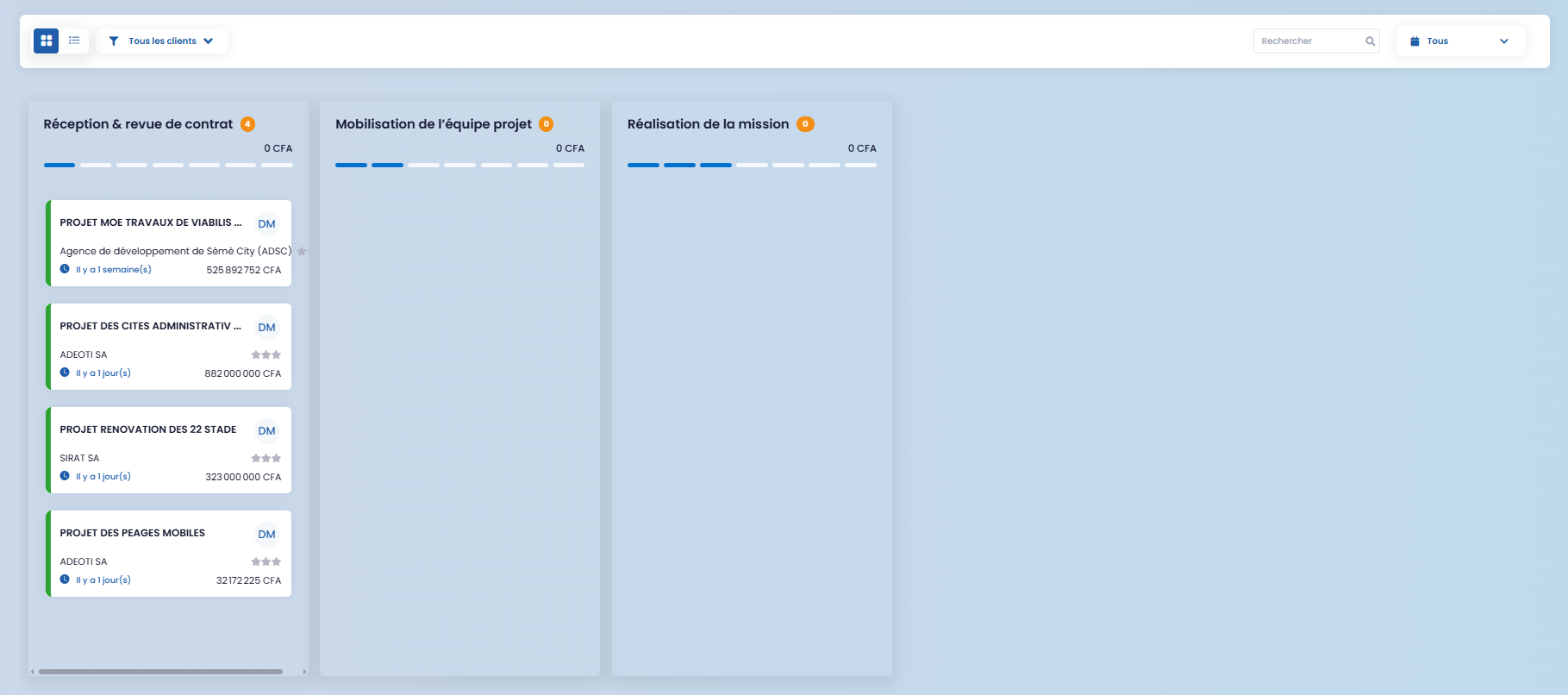The height and width of the screenshot is (695, 1568).
Task: Click DM avatar on PROJET DES PEAGES MOBILES
Action: coord(267,535)
